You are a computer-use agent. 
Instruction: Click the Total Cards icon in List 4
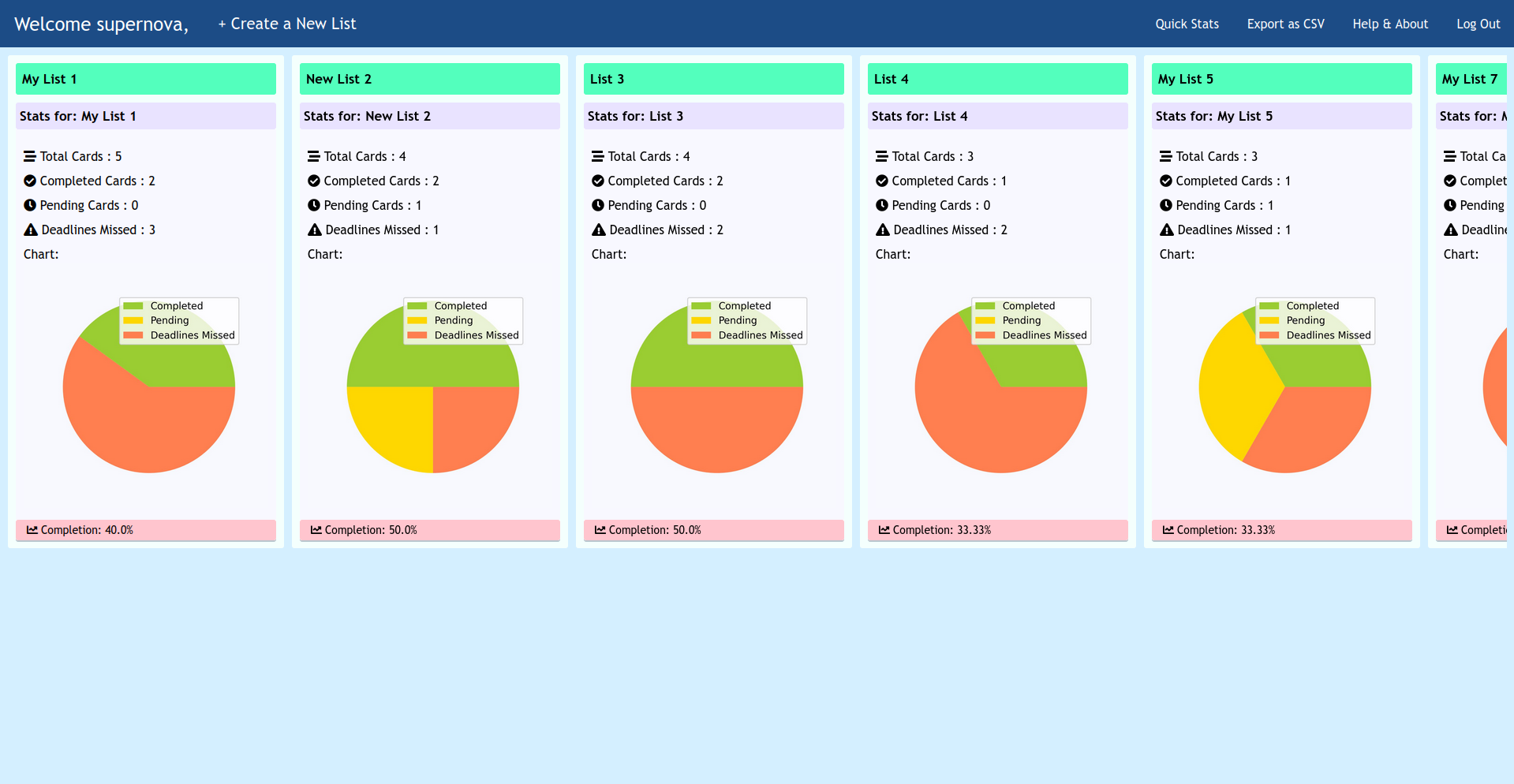click(882, 156)
